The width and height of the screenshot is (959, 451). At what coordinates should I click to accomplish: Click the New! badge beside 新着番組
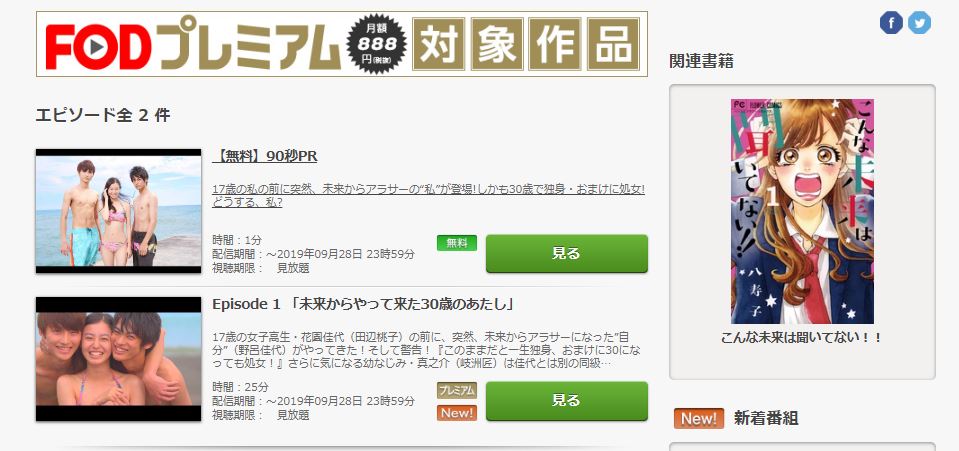pyautogui.click(x=699, y=419)
